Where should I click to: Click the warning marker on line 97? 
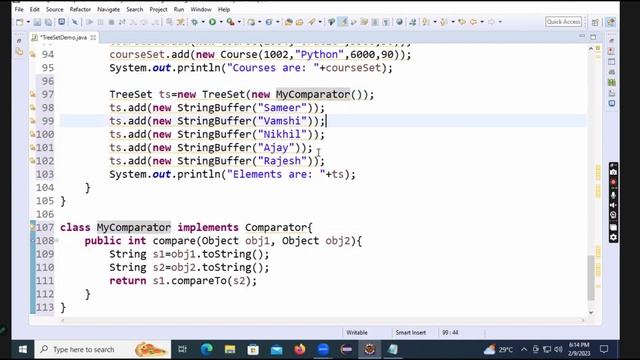33,94
